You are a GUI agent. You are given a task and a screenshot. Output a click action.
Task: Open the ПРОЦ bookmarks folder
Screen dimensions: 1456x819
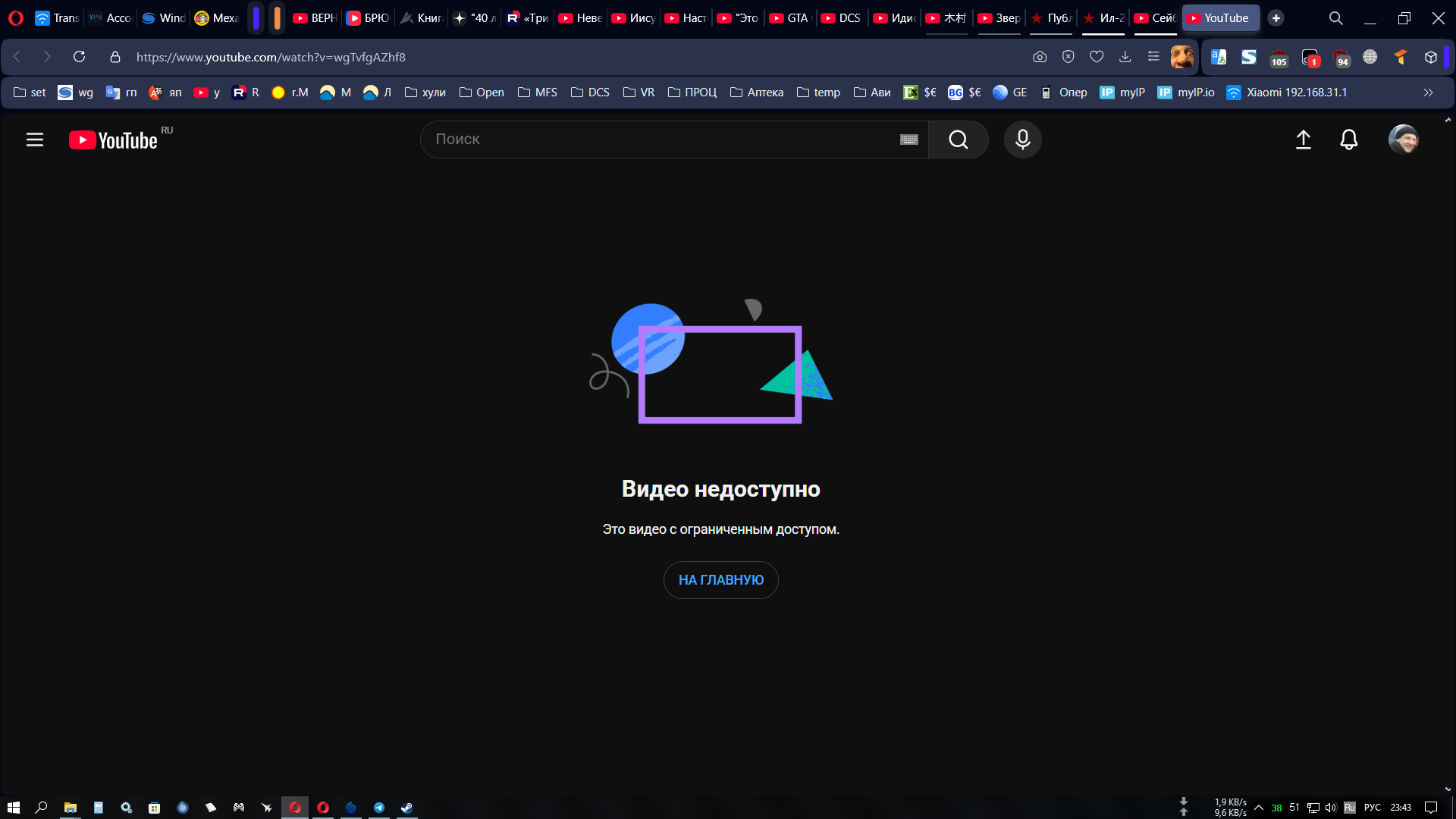pyautogui.click(x=692, y=93)
